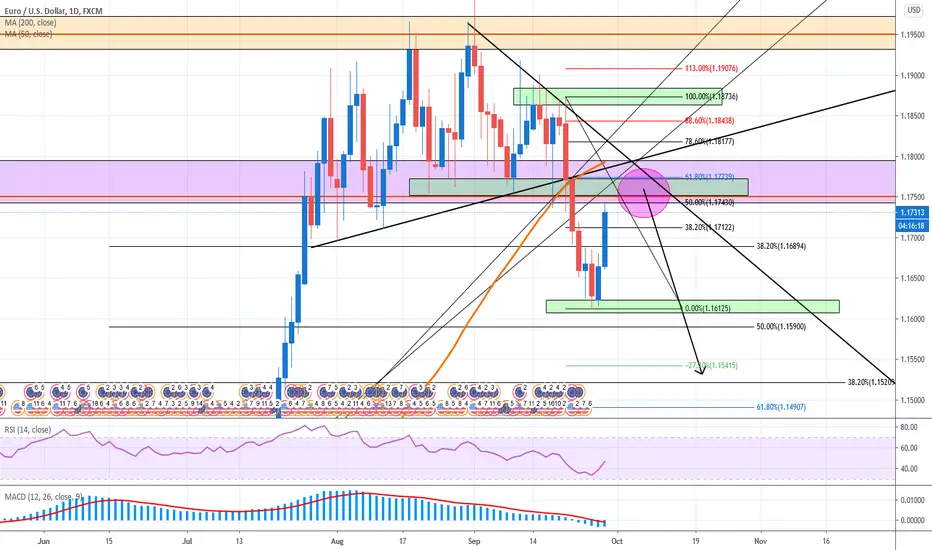932x550 pixels.
Task: Click 1.17500 on the price axis
Action: pyautogui.click(x=912, y=197)
